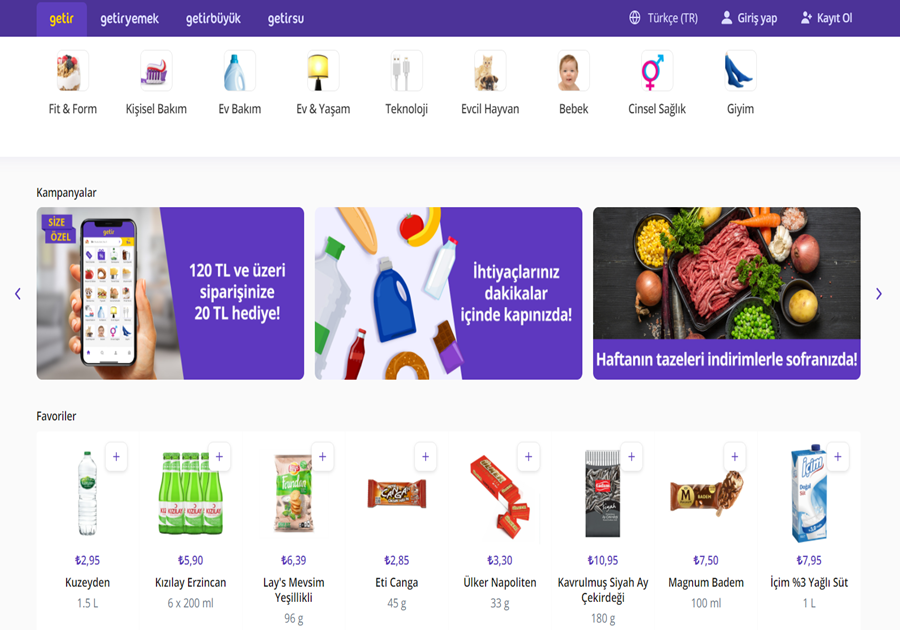
Task: Select the Cinsel Sağlık gender symbol icon
Action: click(657, 71)
